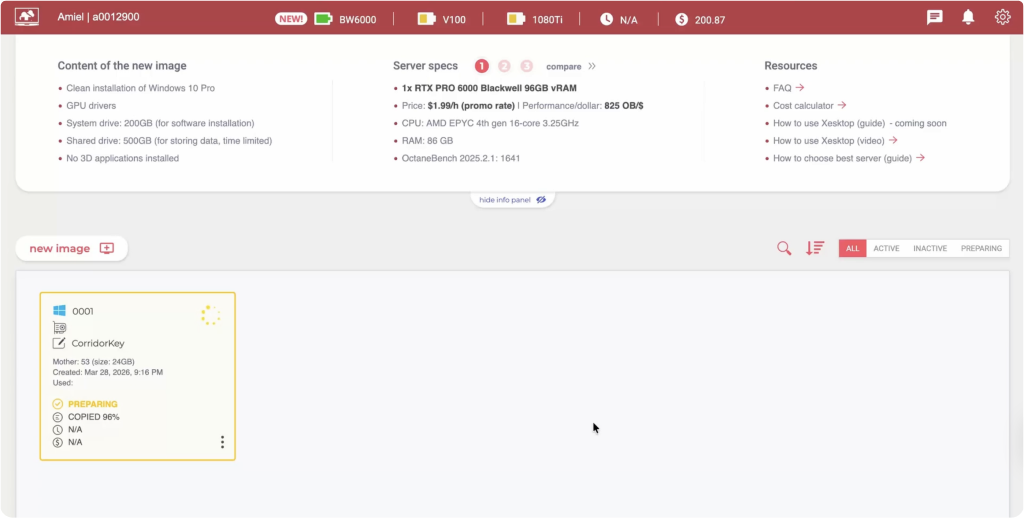The width and height of the screenshot is (1024, 518).
Task: Open the notifications bell
Action: coord(968,17)
